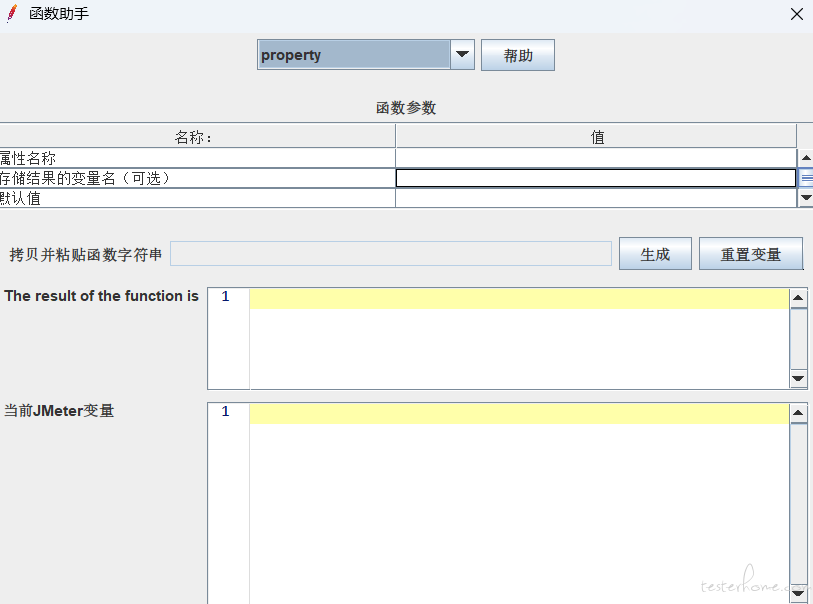Click the value cell for 属性名称
Viewport: 813px width, 604px height.
596,158
